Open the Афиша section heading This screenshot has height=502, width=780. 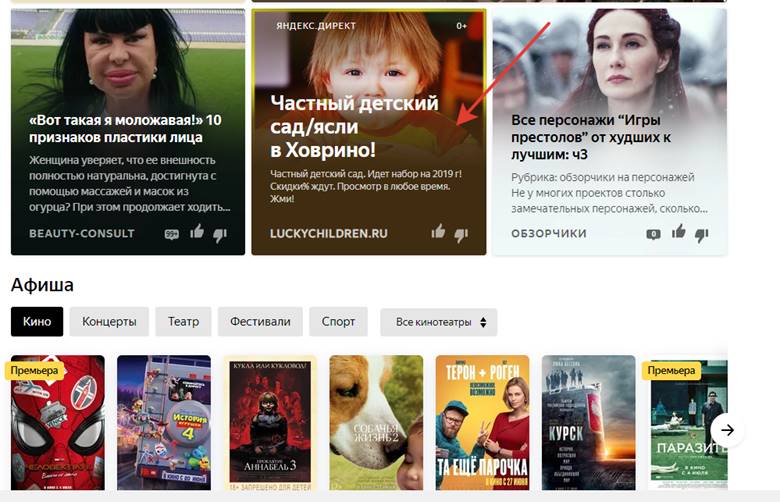coord(42,285)
